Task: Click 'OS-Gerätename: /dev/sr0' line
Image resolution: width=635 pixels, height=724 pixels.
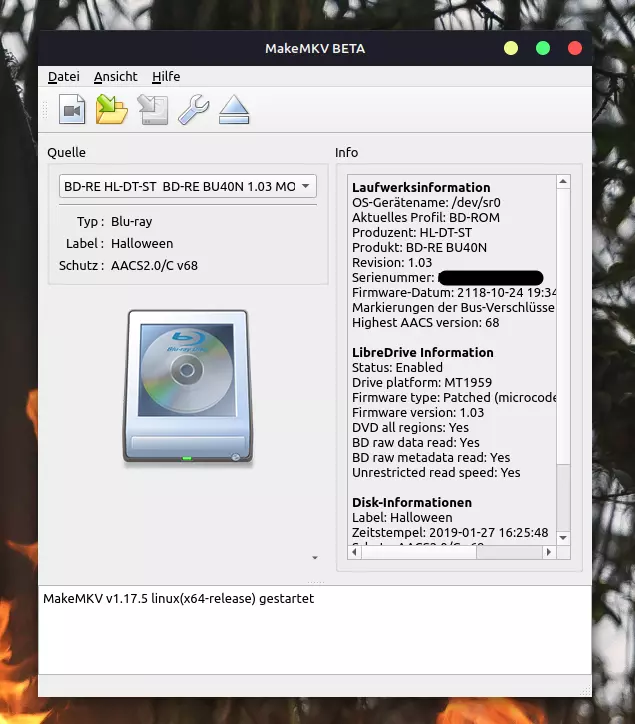Action: (426, 203)
